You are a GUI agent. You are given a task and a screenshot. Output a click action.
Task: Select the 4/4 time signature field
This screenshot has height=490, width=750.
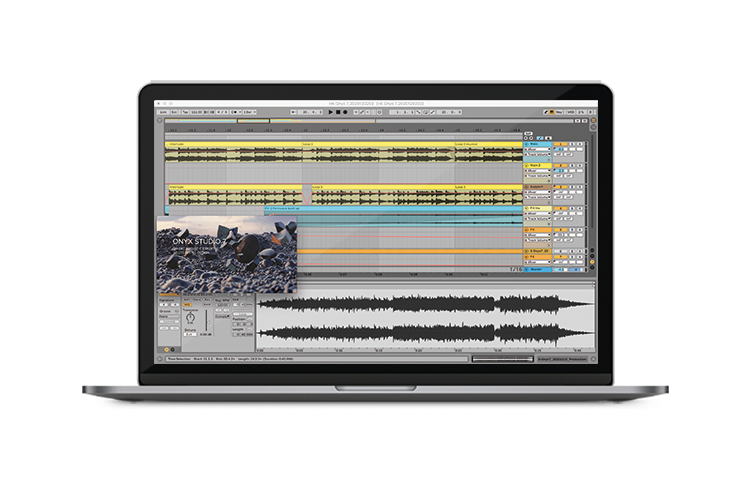click(x=222, y=112)
